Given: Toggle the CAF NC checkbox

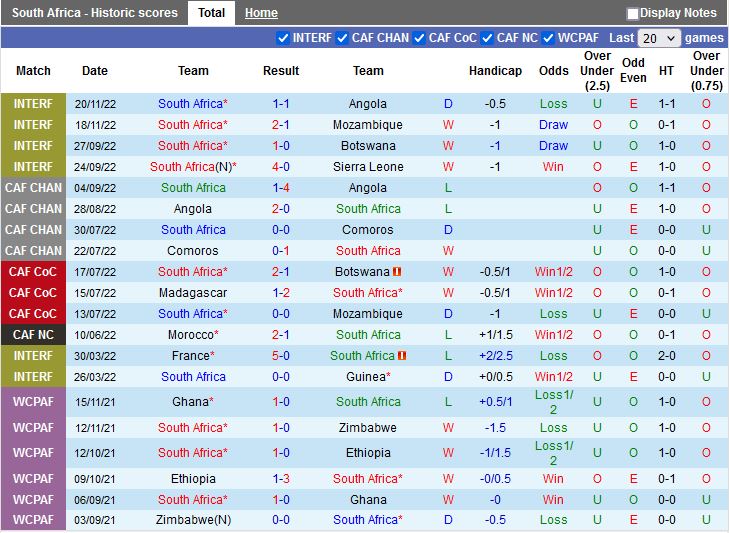Looking at the screenshot, I should tap(487, 38).
